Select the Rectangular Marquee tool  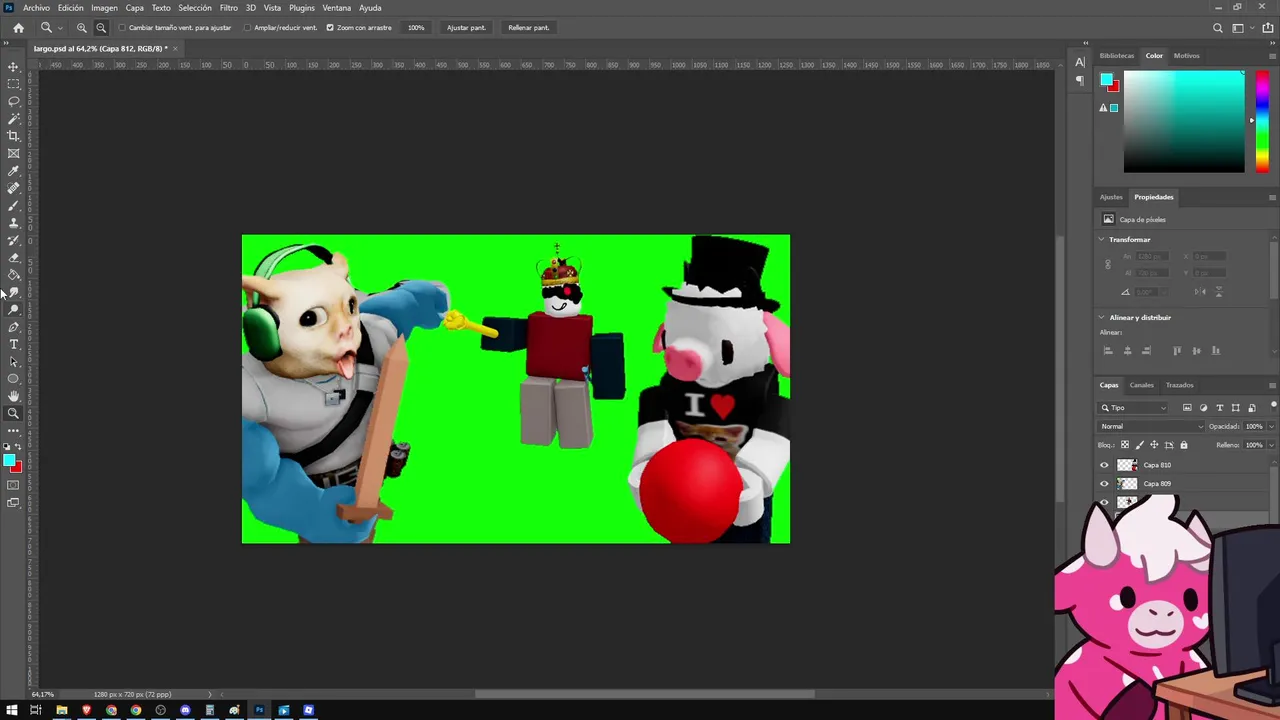(14, 84)
